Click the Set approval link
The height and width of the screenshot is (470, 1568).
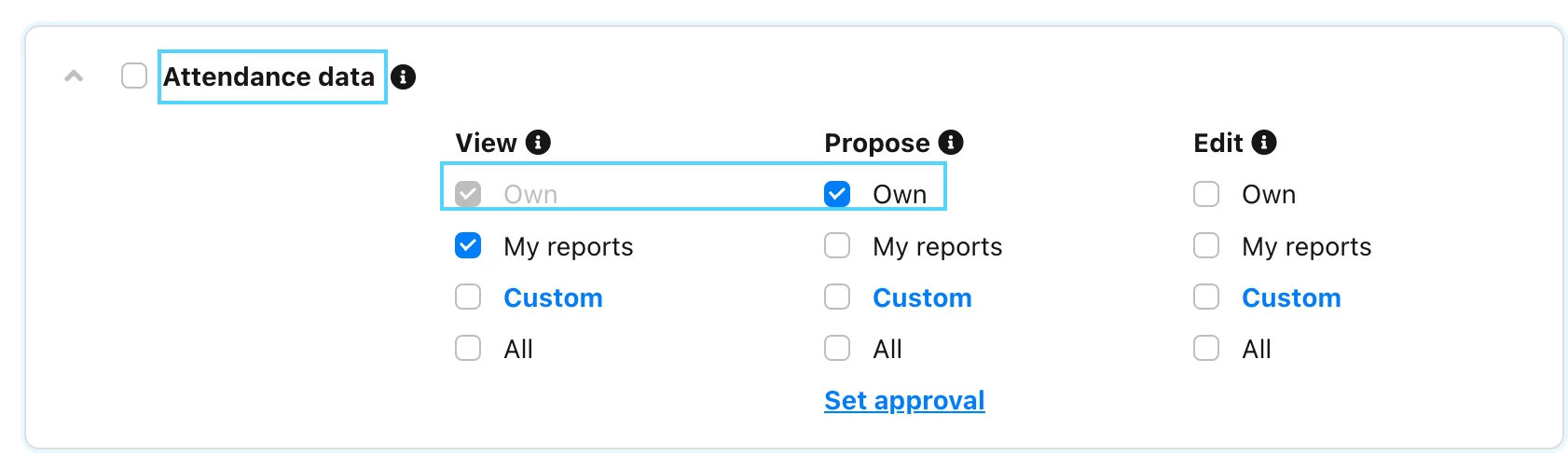tap(904, 400)
